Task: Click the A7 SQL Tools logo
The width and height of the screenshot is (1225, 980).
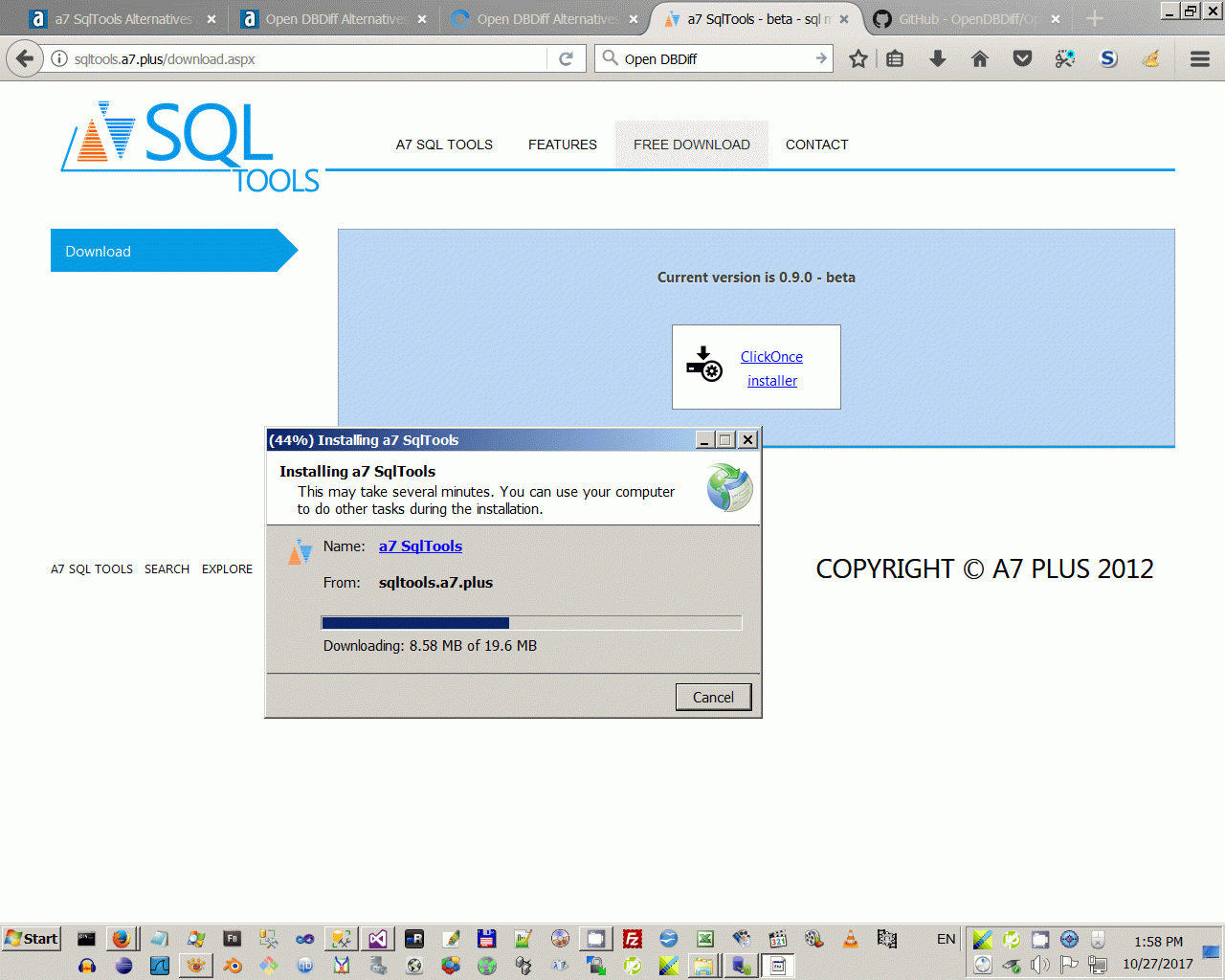Action: (x=190, y=146)
